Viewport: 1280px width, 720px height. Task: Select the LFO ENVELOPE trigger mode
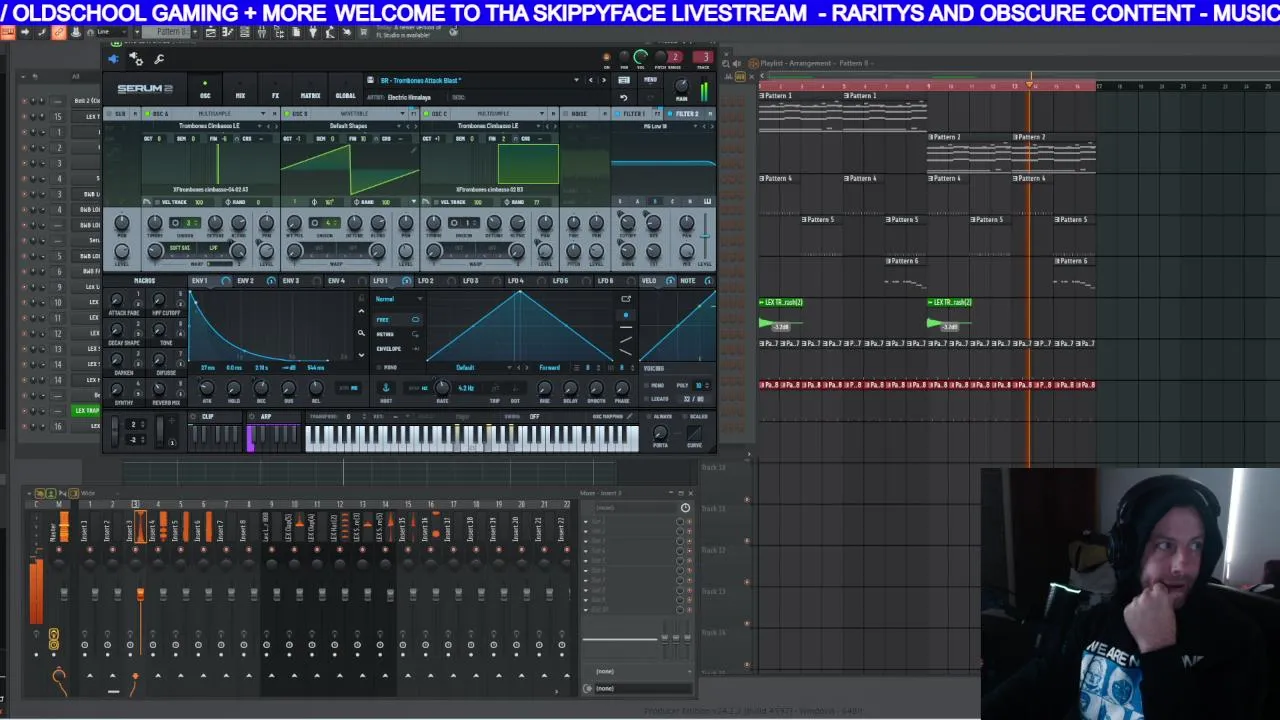click(x=398, y=348)
